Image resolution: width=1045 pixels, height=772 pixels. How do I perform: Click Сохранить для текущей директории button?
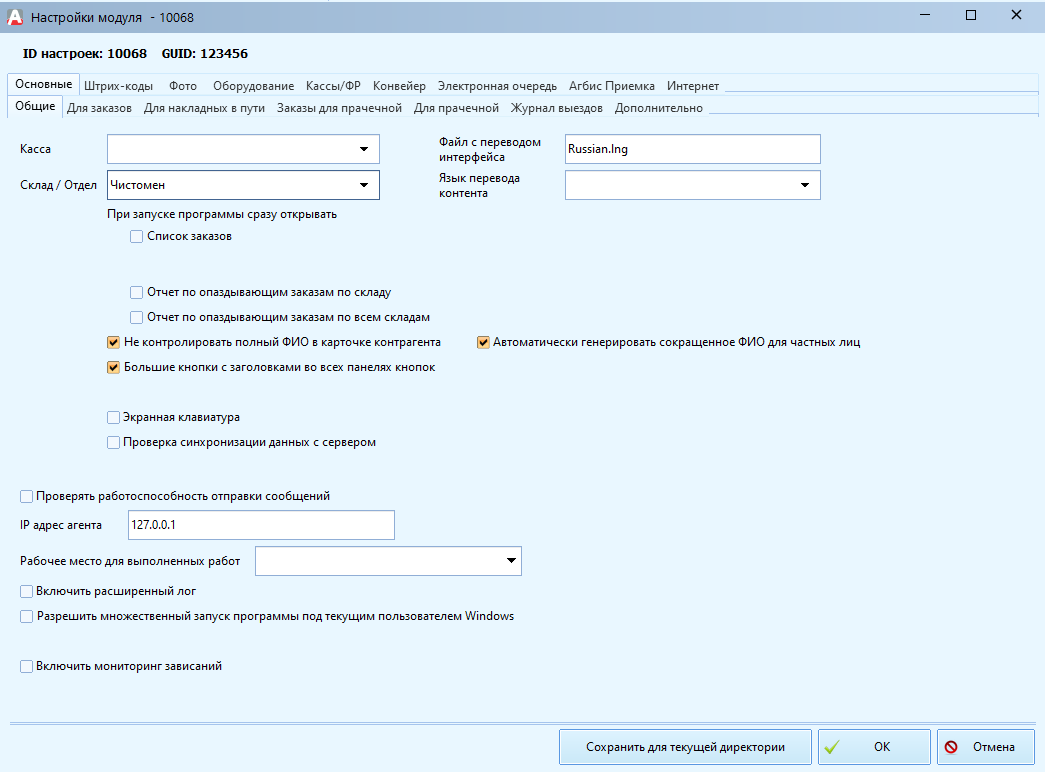click(x=685, y=747)
